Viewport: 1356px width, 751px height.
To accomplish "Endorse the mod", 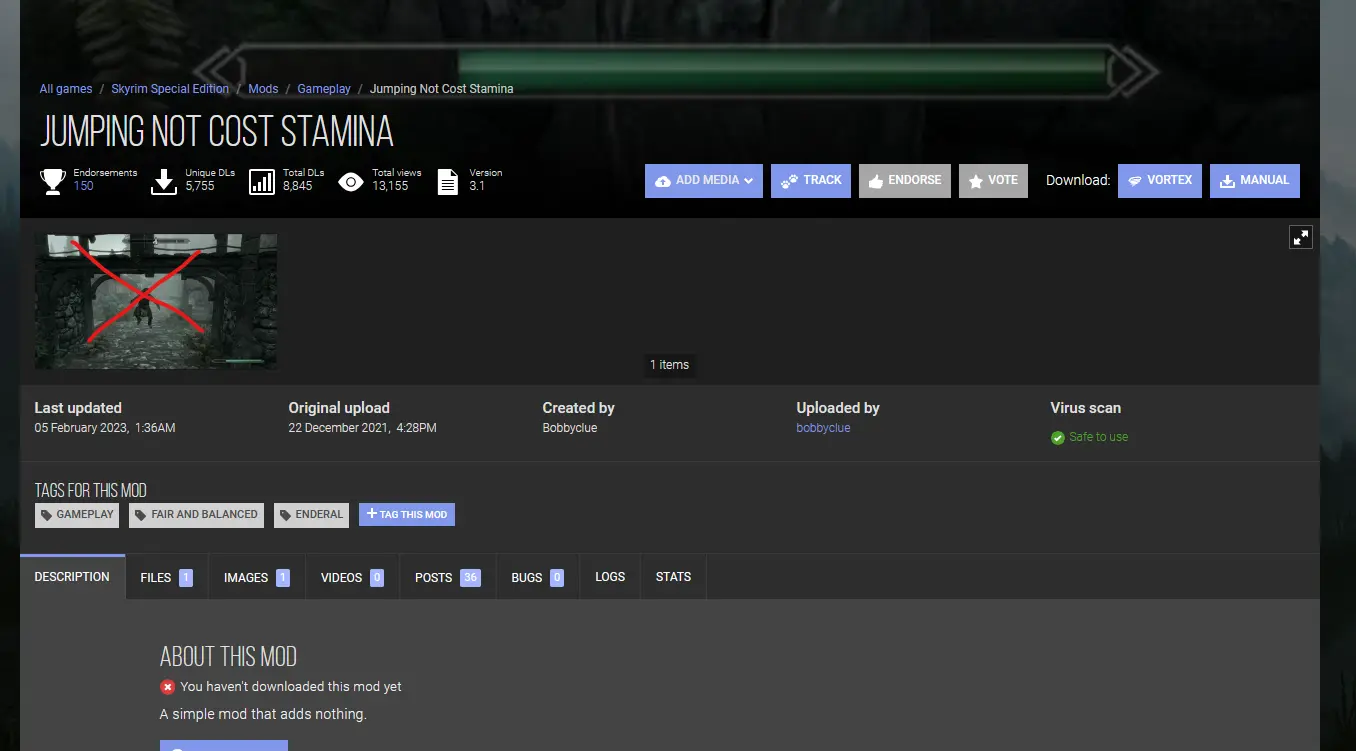I will click(905, 181).
